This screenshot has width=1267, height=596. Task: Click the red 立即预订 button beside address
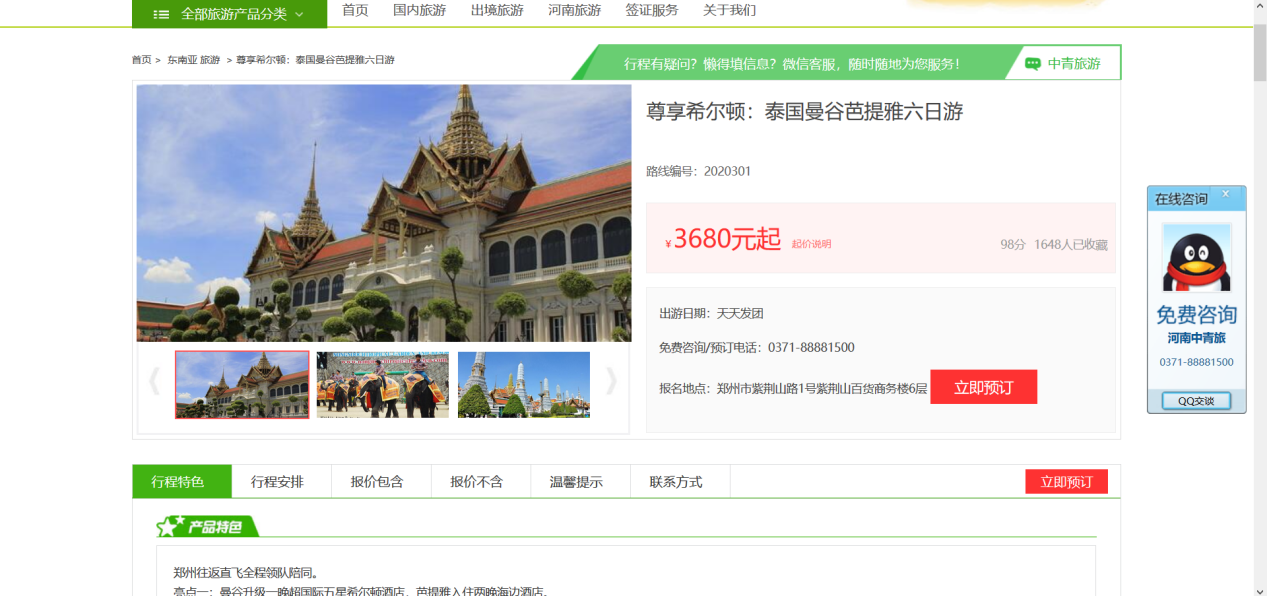pyautogui.click(x=983, y=388)
